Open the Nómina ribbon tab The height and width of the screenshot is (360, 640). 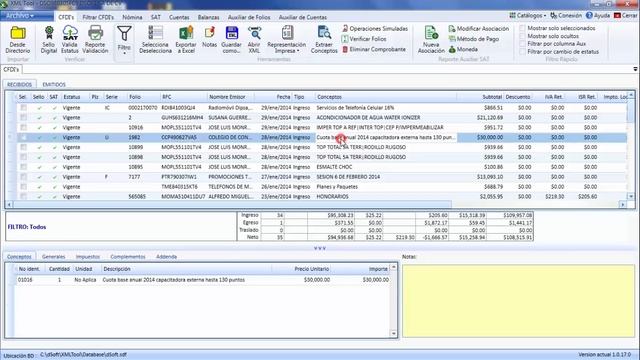pos(132,17)
